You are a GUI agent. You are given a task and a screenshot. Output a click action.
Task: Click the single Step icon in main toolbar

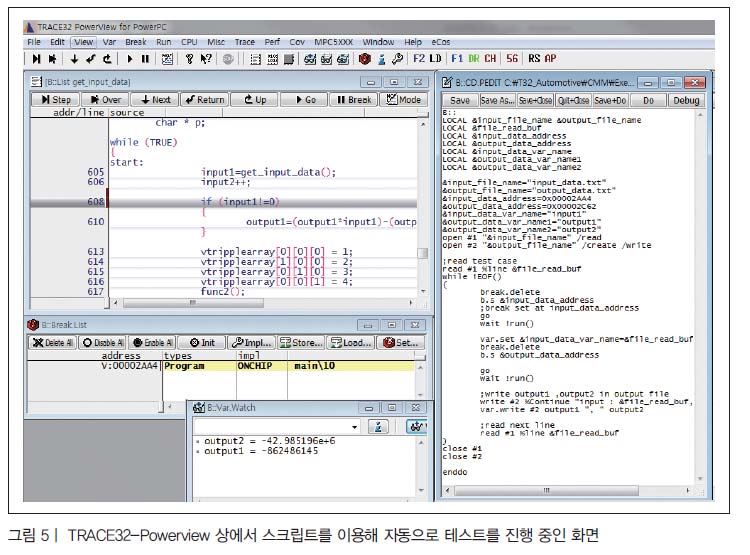(x=36, y=59)
